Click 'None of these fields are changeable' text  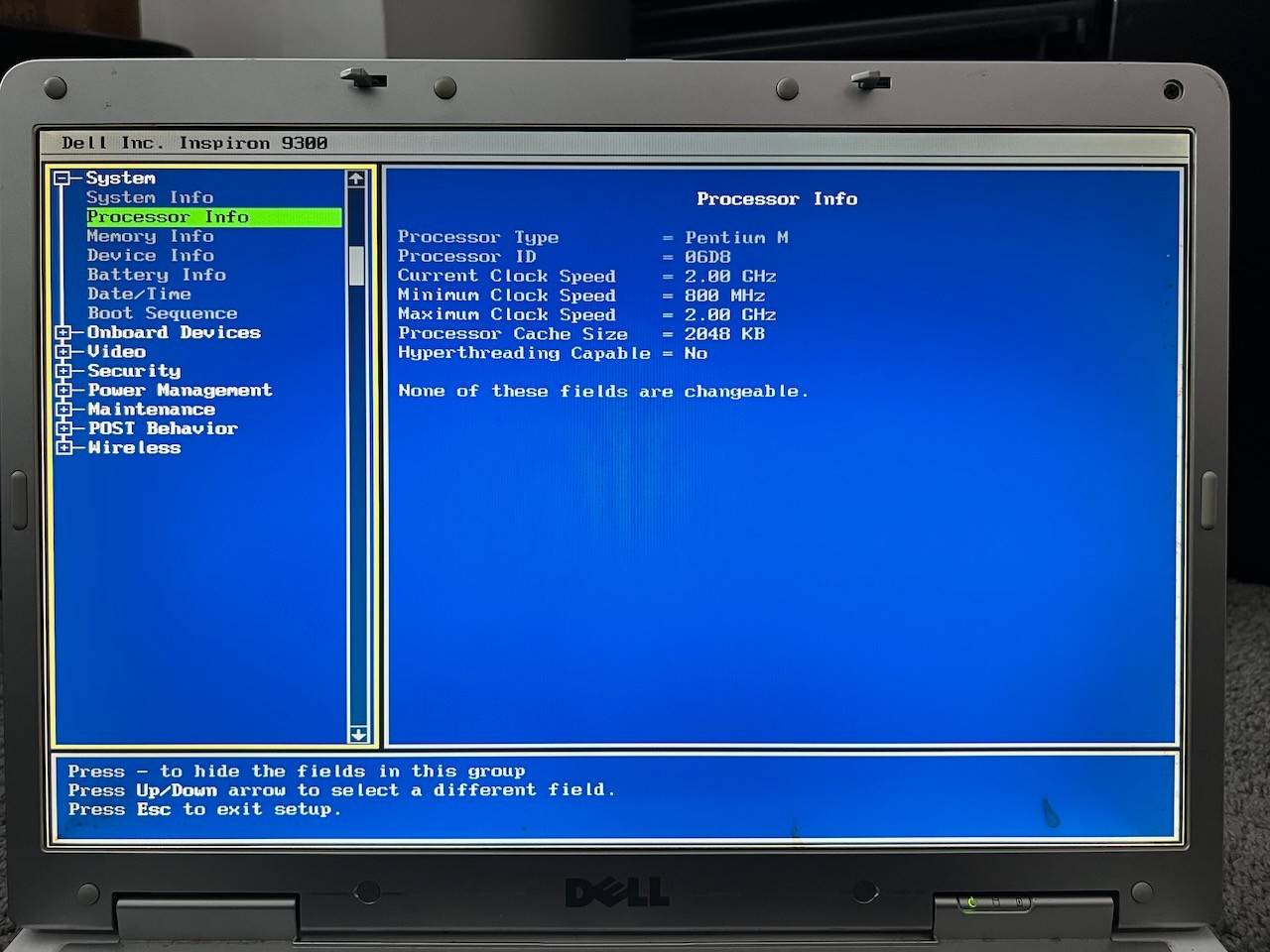tap(603, 391)
